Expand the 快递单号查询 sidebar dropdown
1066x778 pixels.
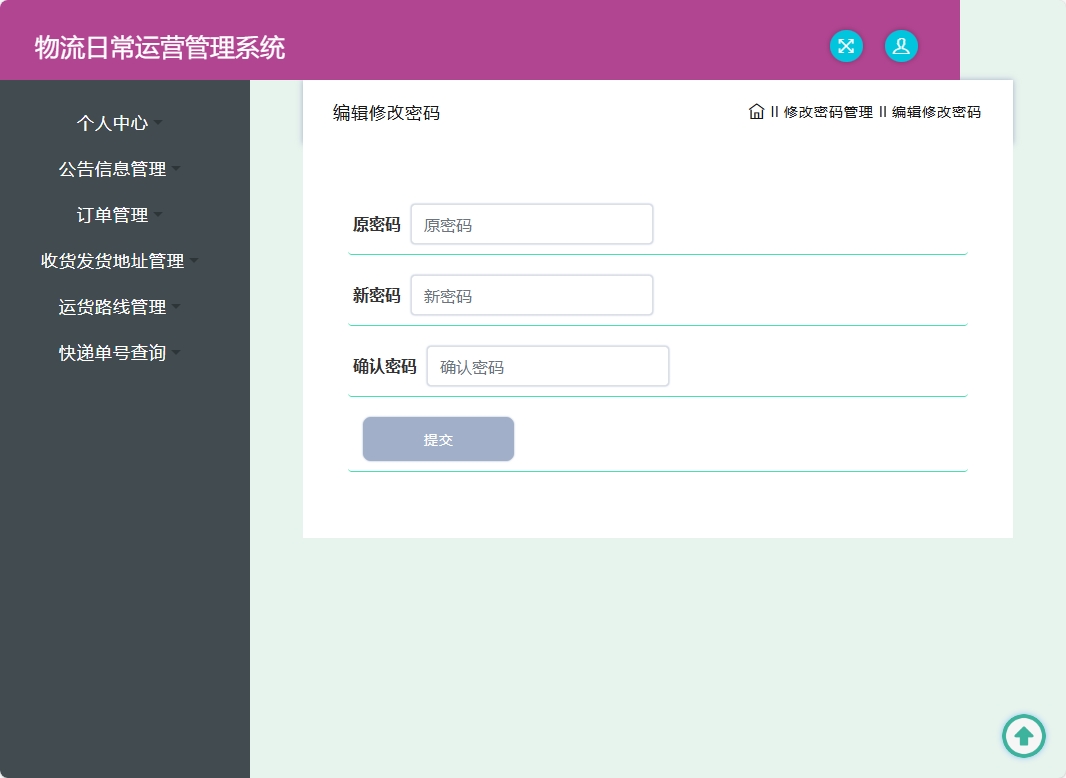[x=176, y=352]
